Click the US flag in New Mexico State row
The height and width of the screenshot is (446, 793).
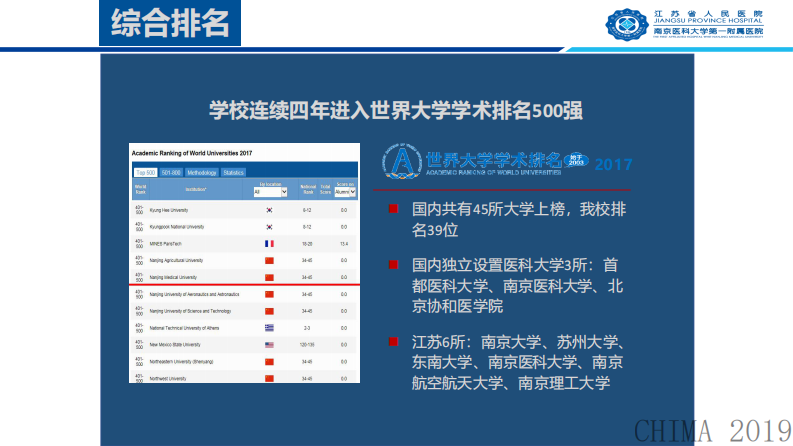(x=269, y=345)
